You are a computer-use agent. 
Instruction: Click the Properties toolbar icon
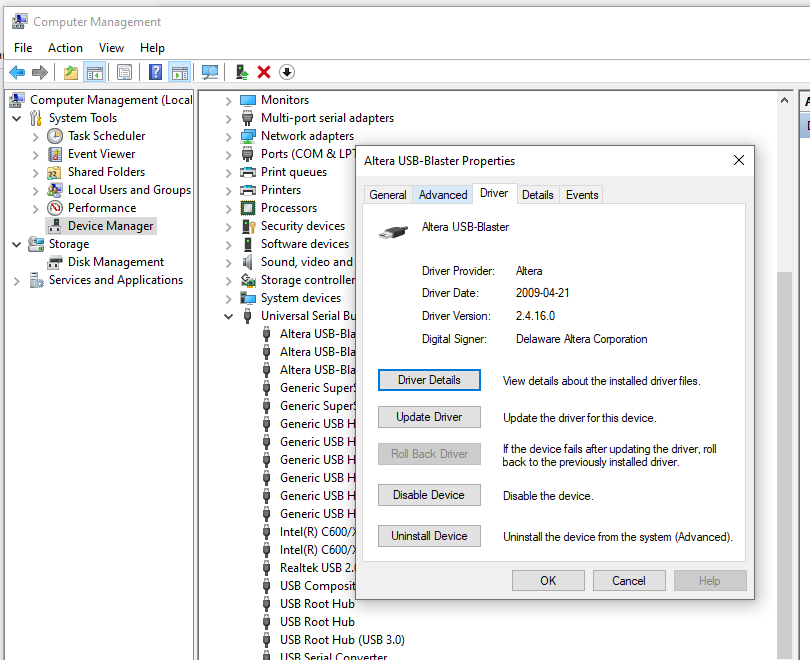[x=124, y=72]
